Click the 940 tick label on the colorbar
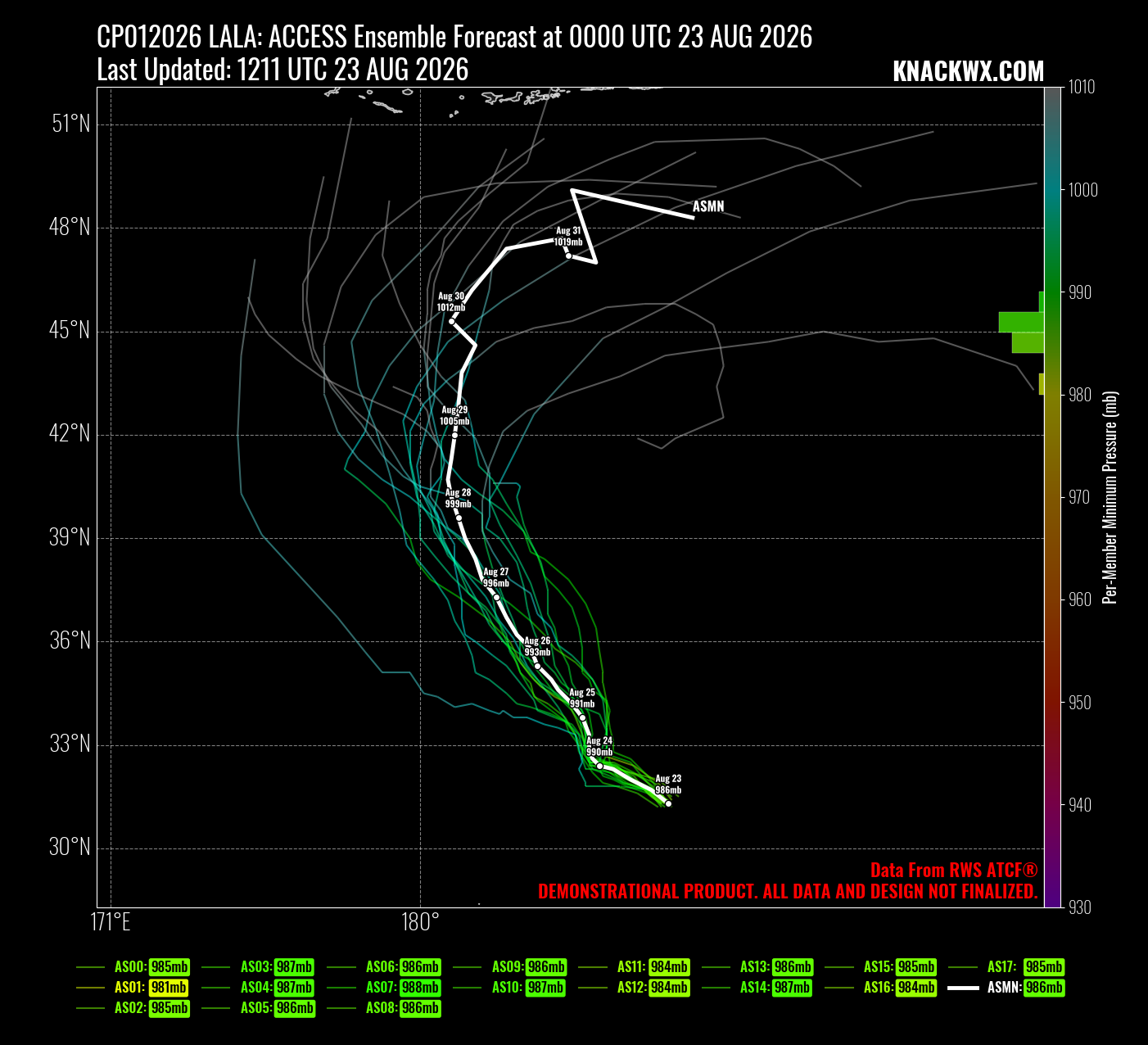The image size is (1148, 1045). [x=1080, y=805]
